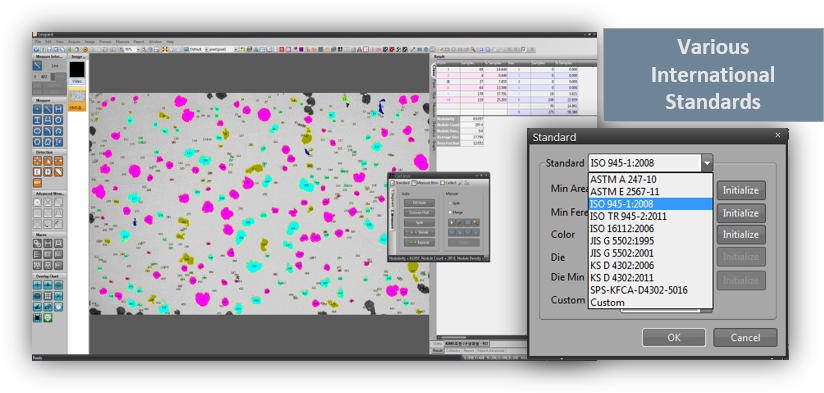Click Initialize beside Color
Image resolution: width=824 pixels, height=393 pixels.
point(741,235)
